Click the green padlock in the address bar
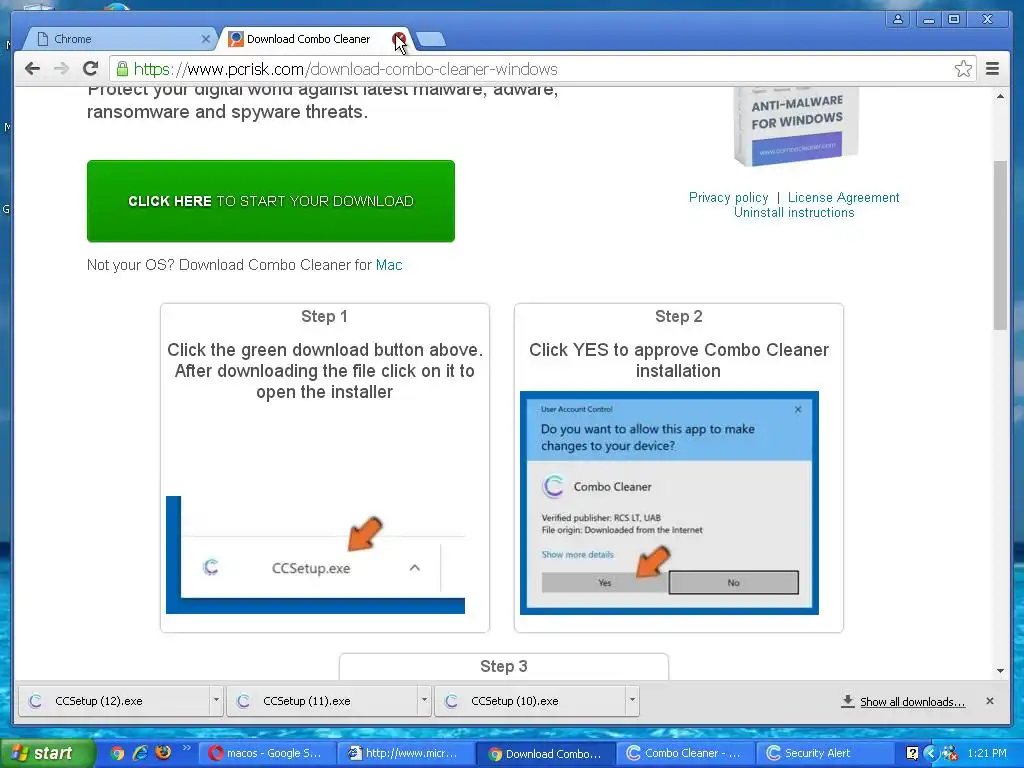The image size is (1024, 768). click(x=122, y=69)
